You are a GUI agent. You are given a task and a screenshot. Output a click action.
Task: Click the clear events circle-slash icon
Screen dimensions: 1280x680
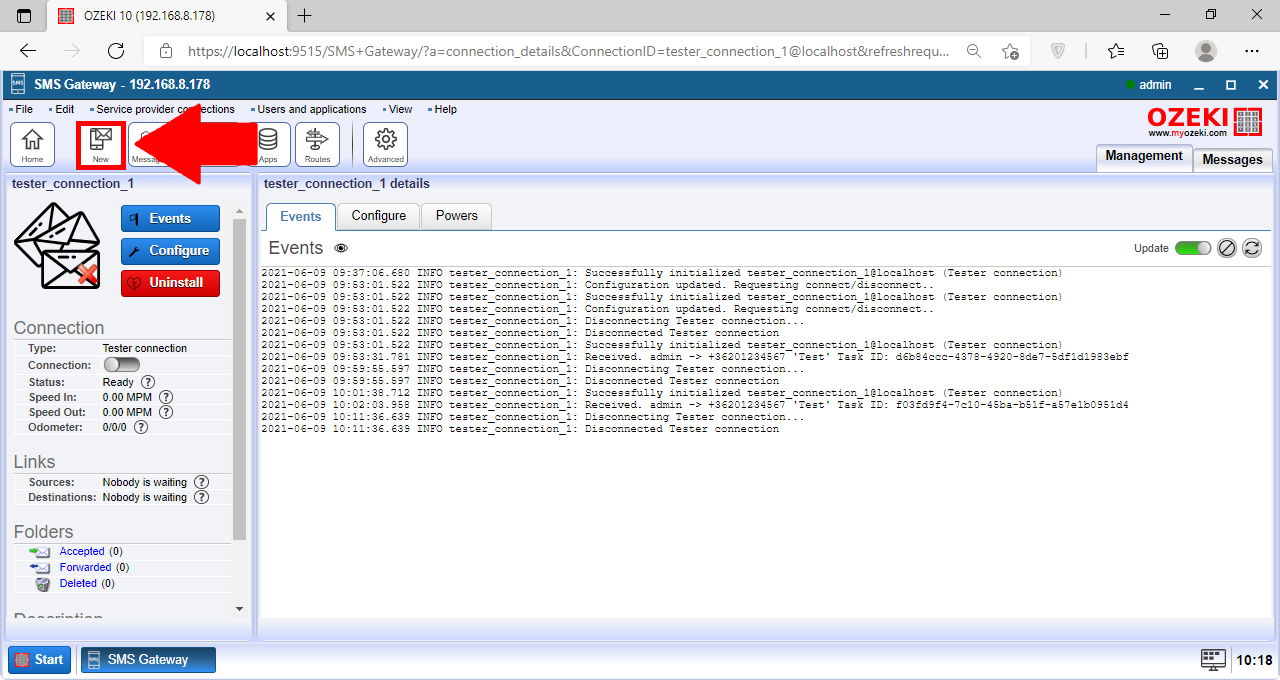pyautogui.click(x=1227, y=248)
